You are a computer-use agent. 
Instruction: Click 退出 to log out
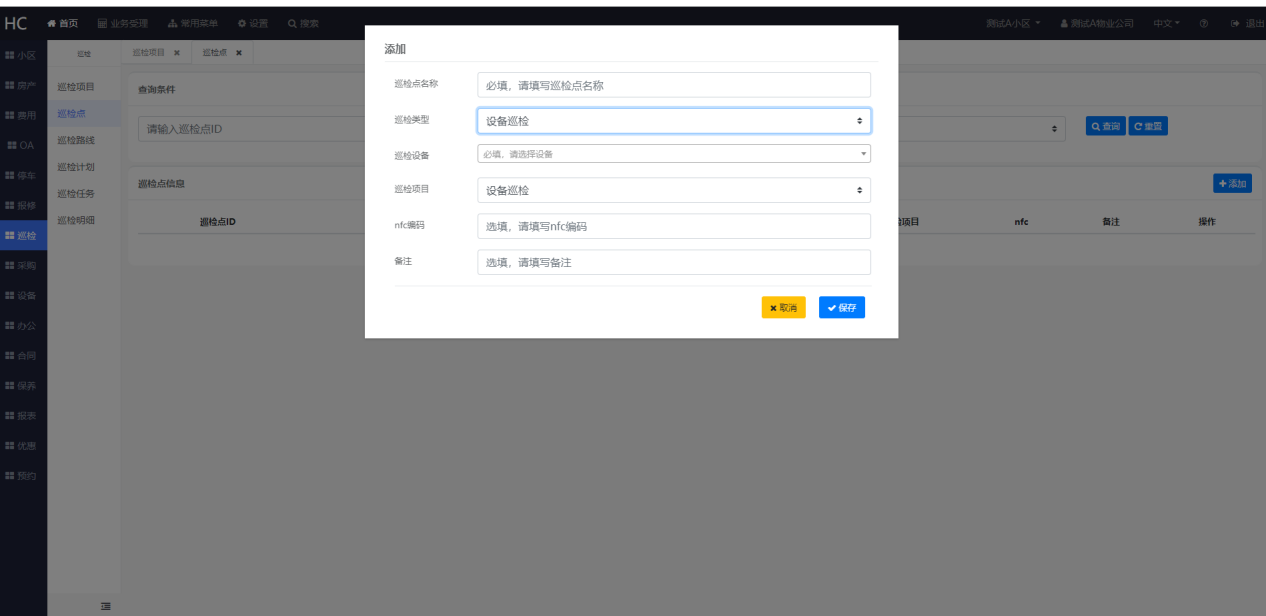coord(1247,23)
